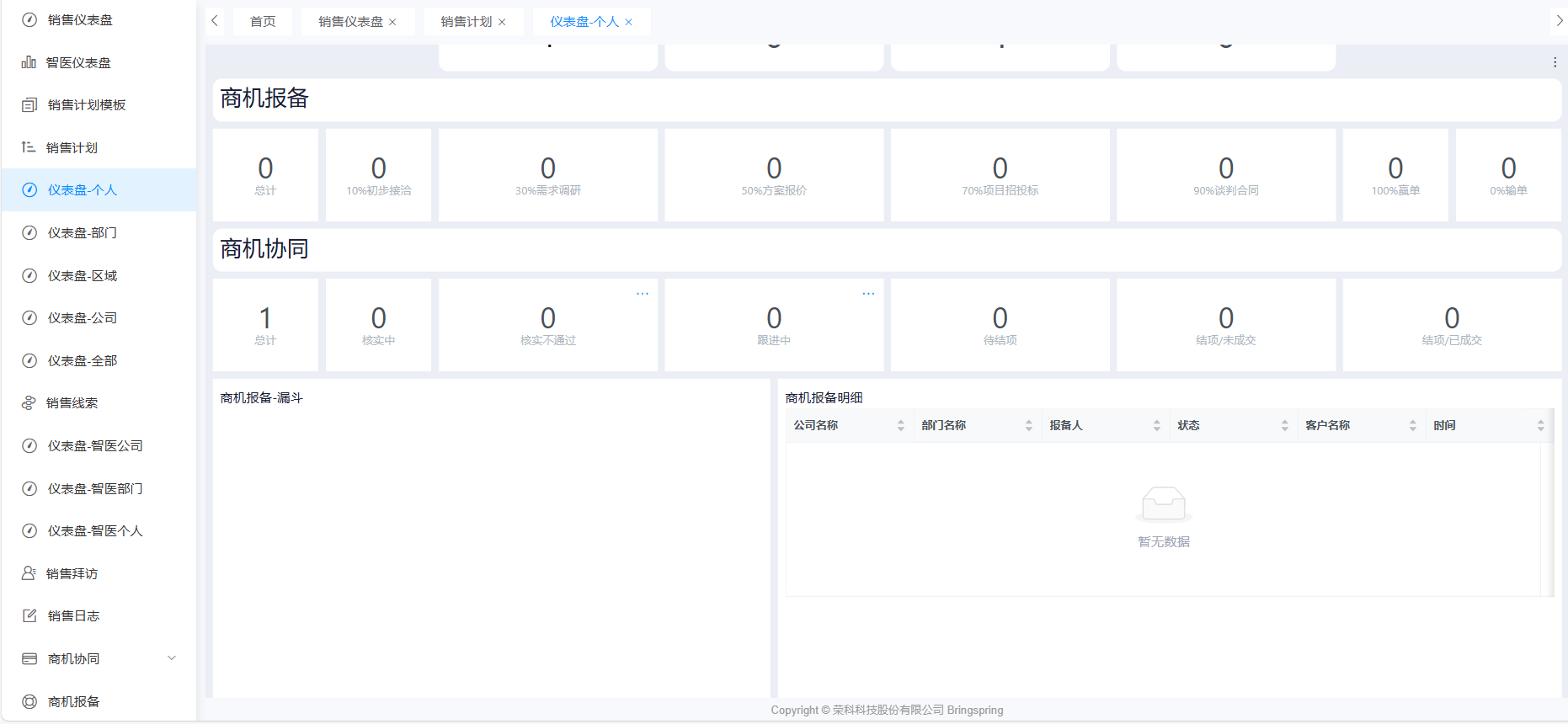Switch to the 销售仪表盘 tab
1568x724 pixels.
350,22
